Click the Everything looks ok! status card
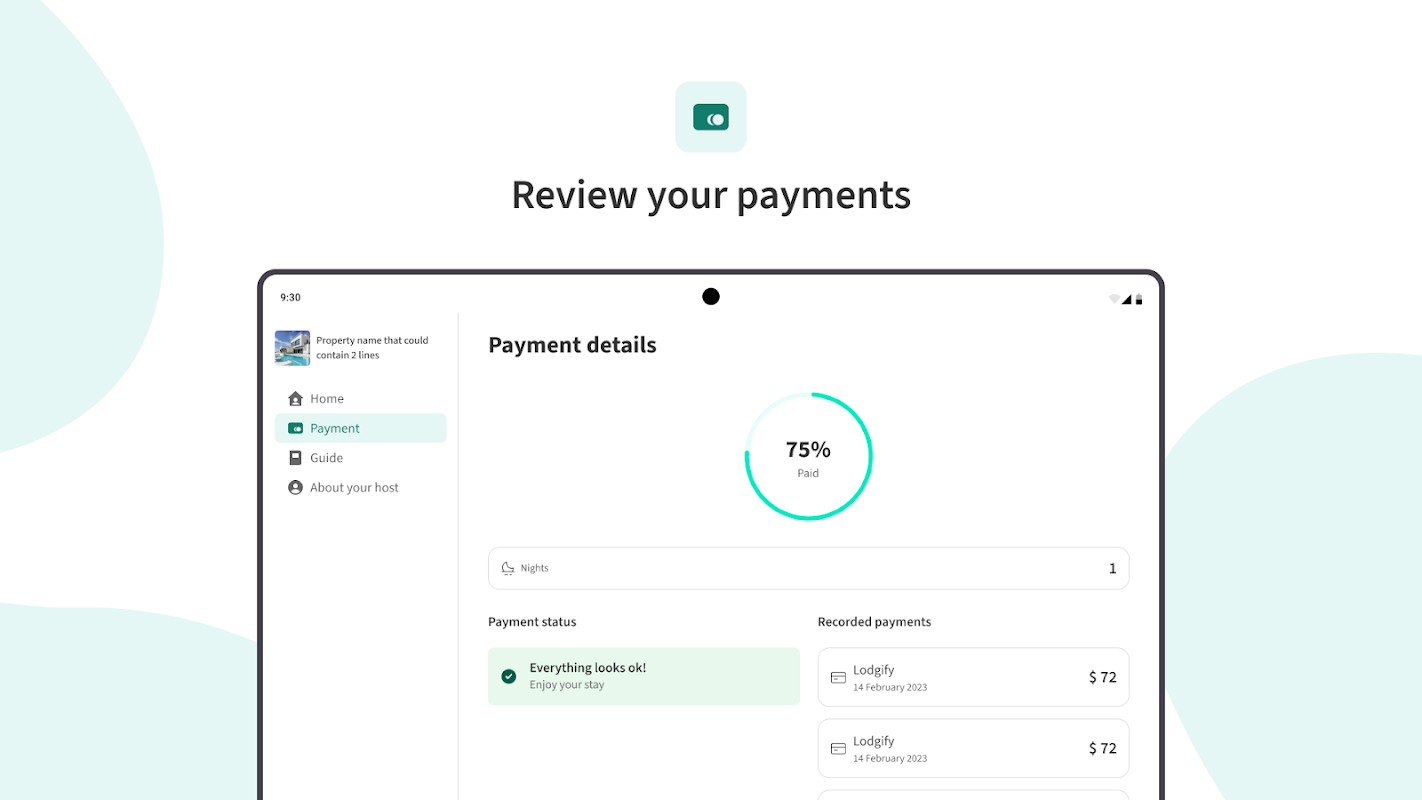This screenshot has height=800, width=1422. click(644, 676)
